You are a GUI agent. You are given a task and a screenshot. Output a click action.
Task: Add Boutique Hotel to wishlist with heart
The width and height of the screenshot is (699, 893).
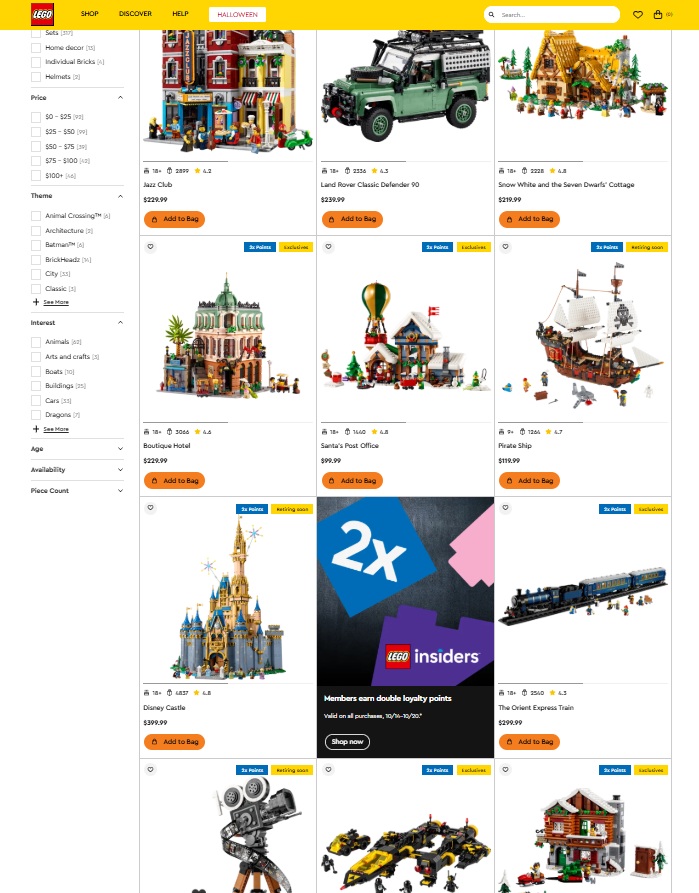pos(150,247)
